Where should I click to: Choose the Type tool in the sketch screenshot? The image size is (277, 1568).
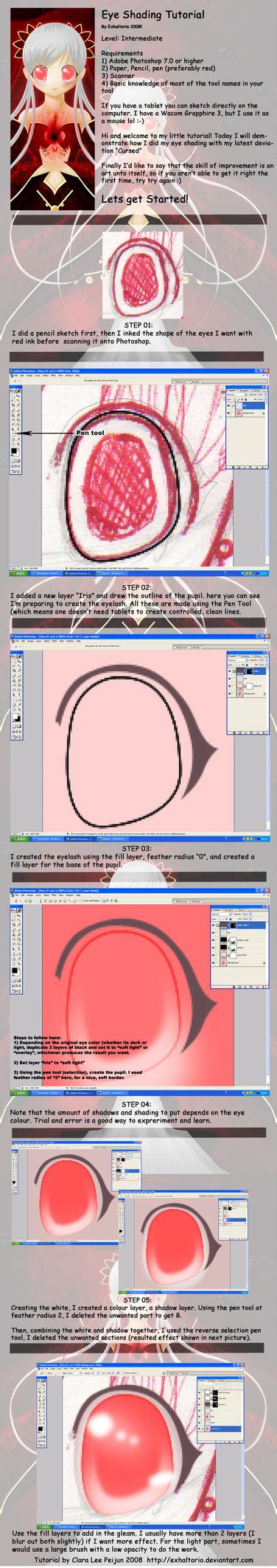coord(18,429)
